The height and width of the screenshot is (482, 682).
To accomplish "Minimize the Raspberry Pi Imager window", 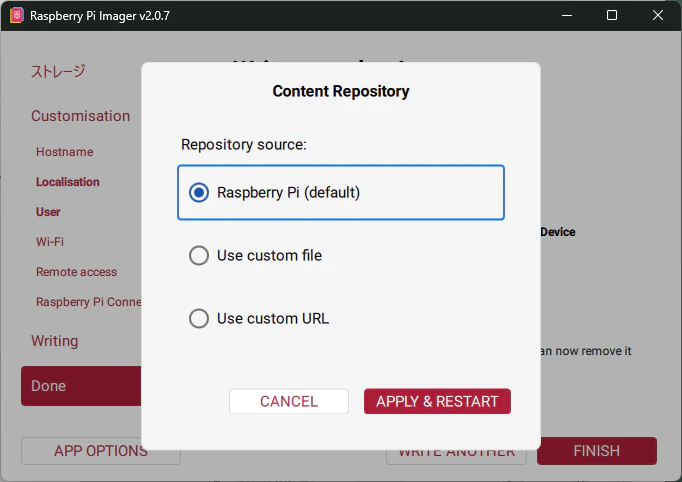I will coord(567,16).
